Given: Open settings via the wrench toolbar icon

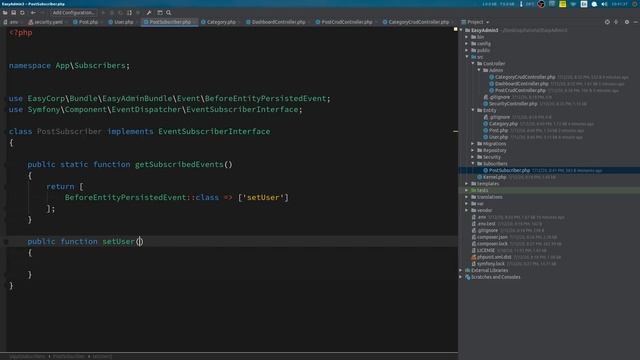Looking at the screenshot, I should (x=149, y=13).
